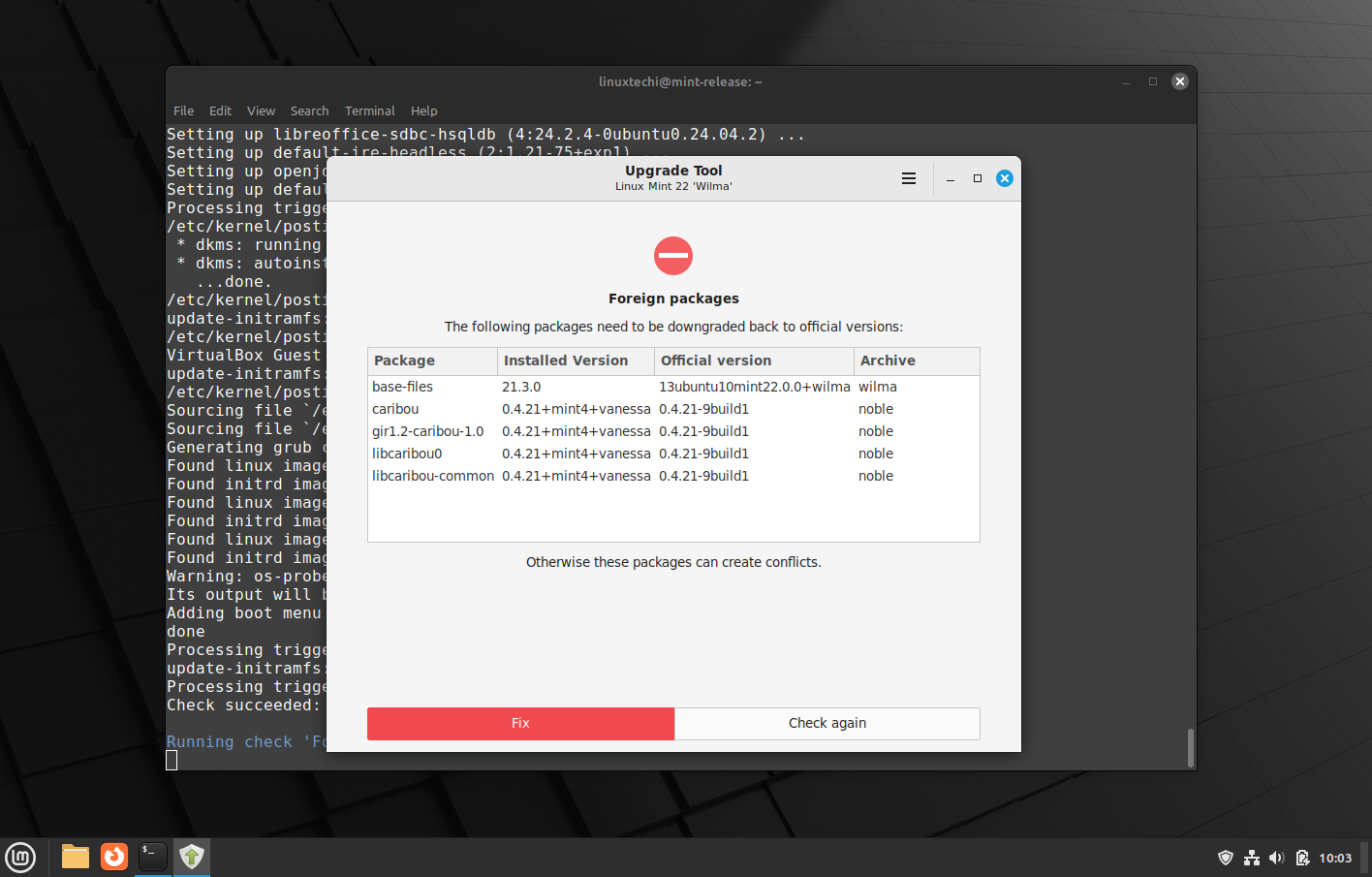The height and width of the screenshot is (877, 1372).
Task: Launch Firefox from the panel
Action: pos(114,857)
